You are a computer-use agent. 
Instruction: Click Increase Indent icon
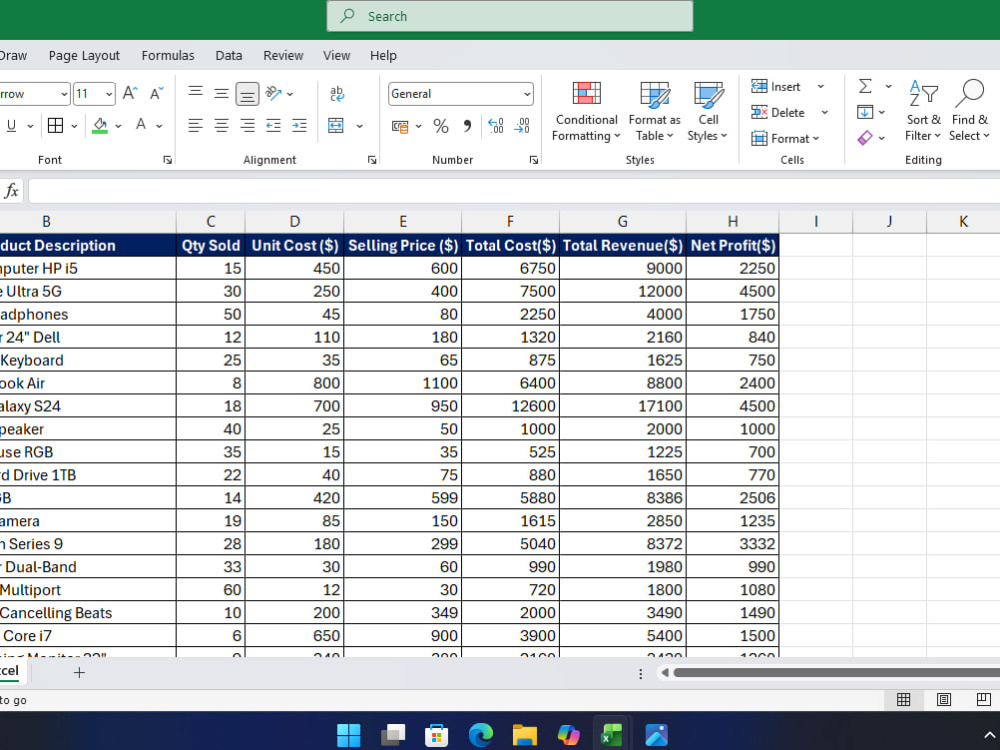click(x=299, y=126)
